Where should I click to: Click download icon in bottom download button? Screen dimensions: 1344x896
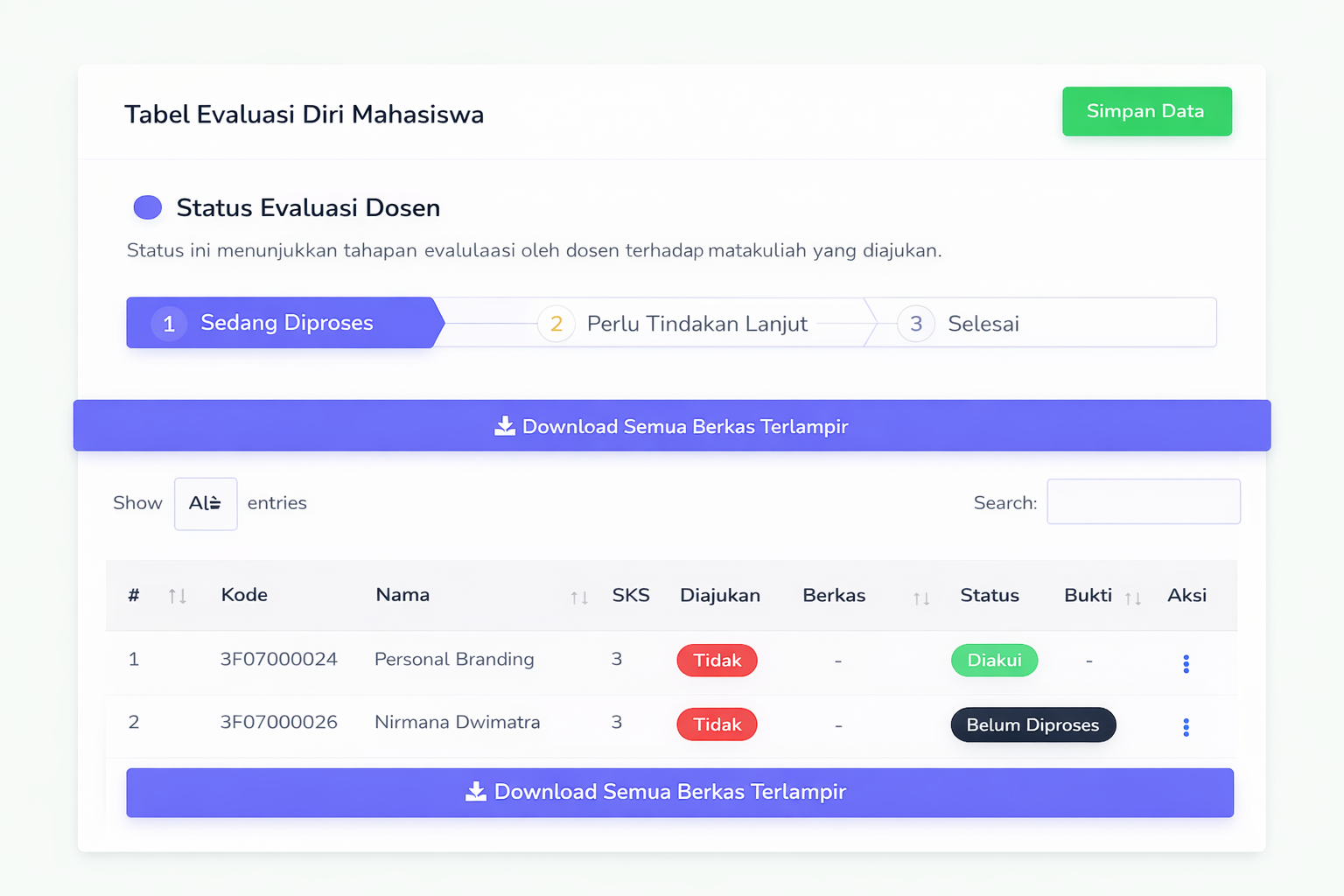pyautogui.click(x=476, y=792)
